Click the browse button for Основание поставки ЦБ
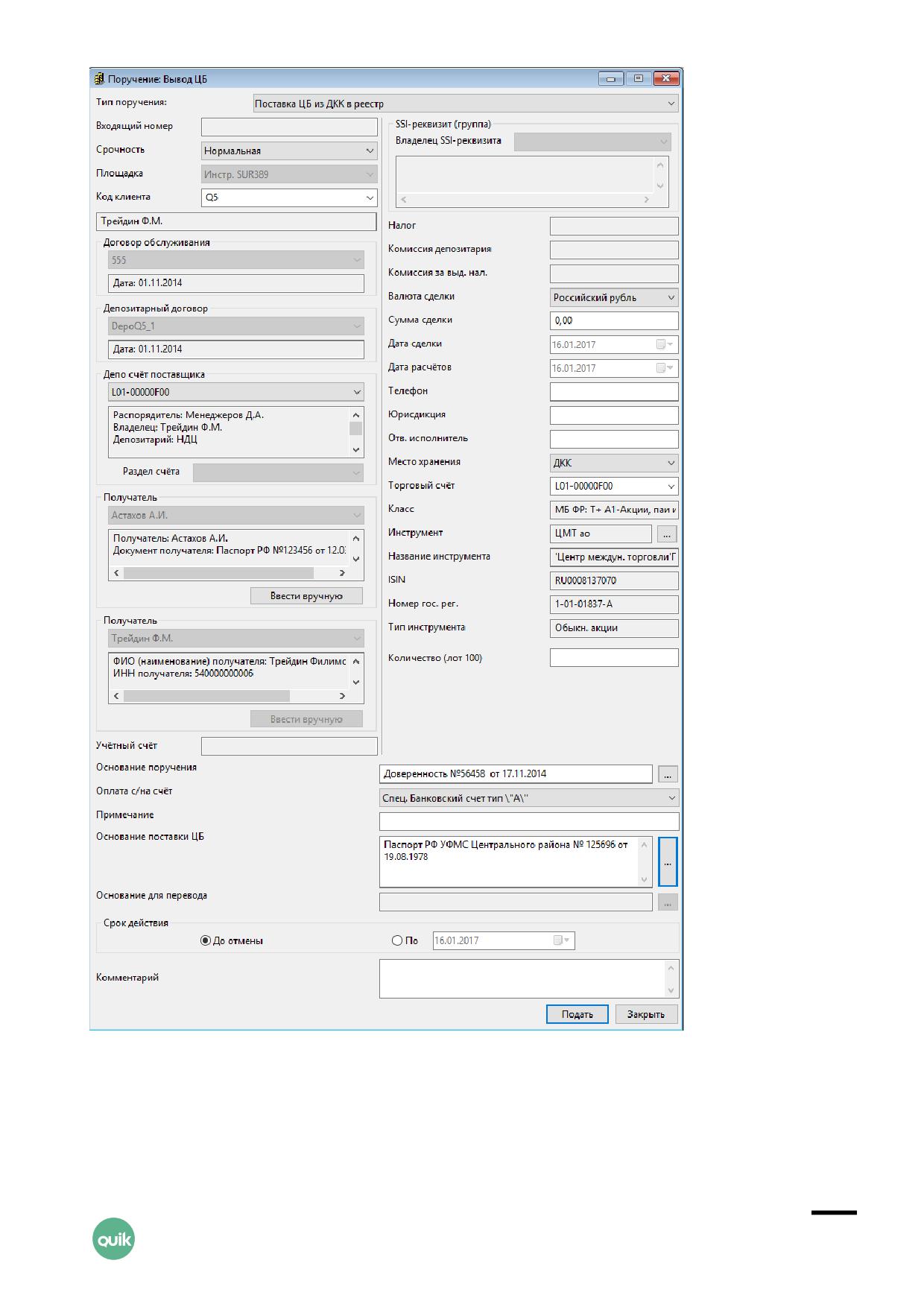Screen dimensions: 924x1307 click(668, 862)
